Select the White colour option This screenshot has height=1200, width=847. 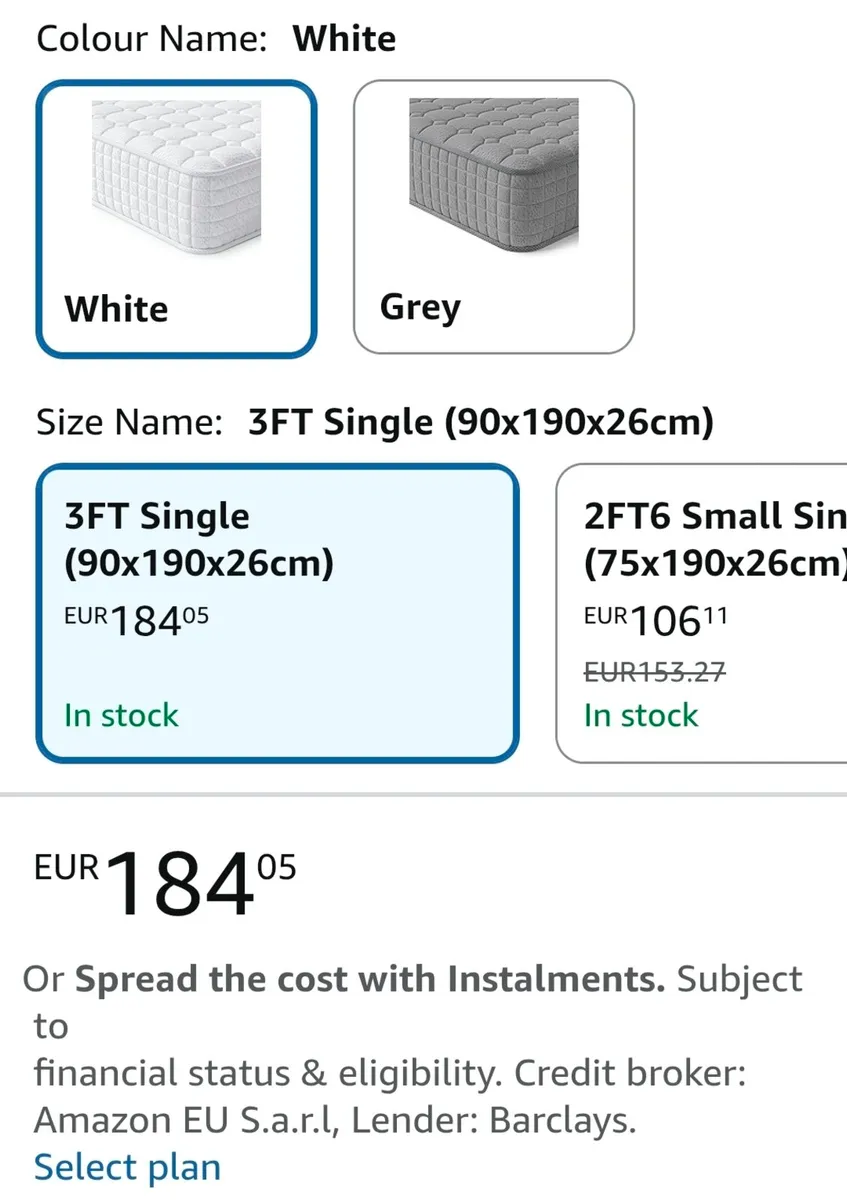pos(175,215)
